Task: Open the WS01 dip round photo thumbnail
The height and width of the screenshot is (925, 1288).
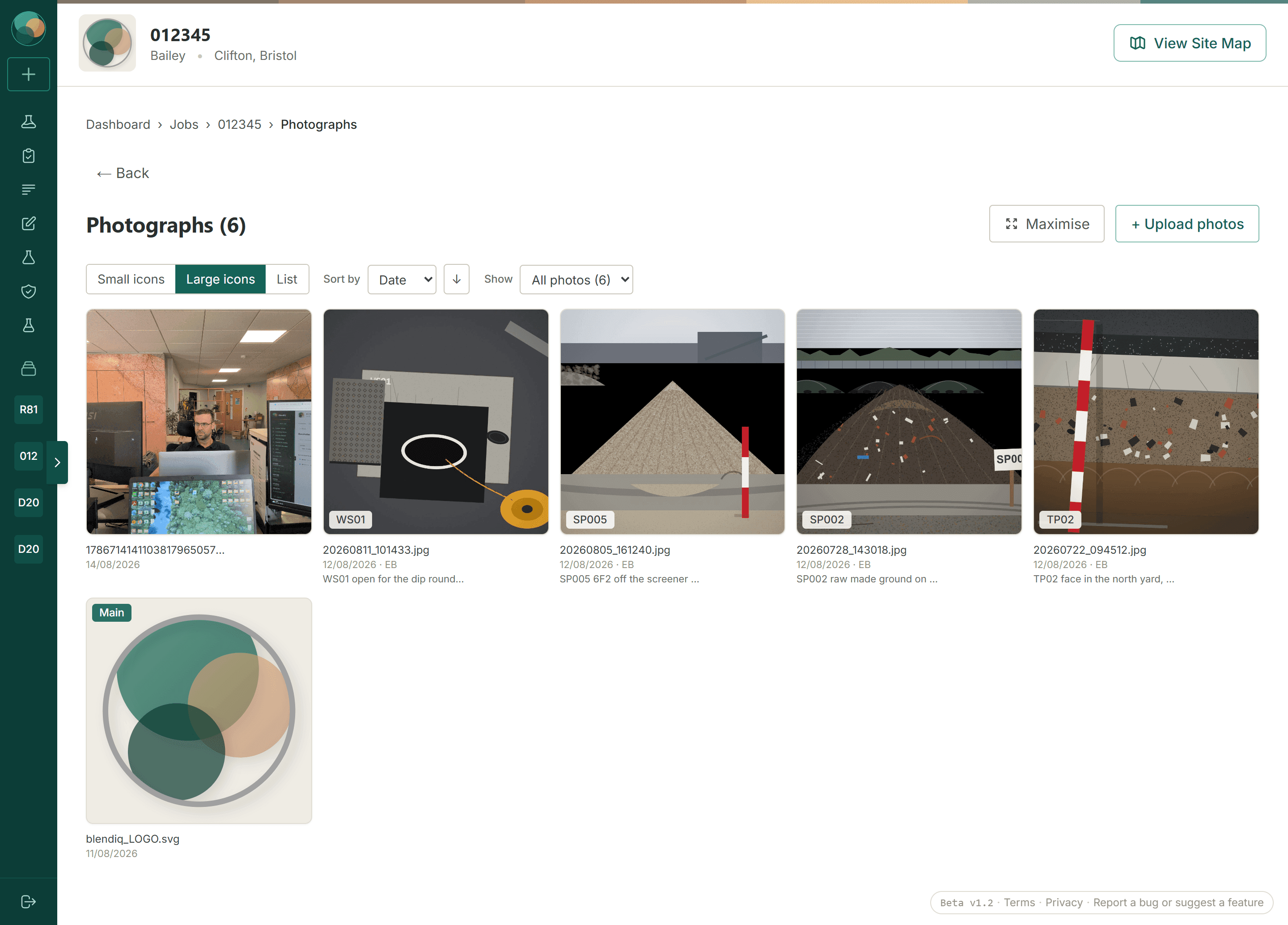Action: [x=436, y=422]
